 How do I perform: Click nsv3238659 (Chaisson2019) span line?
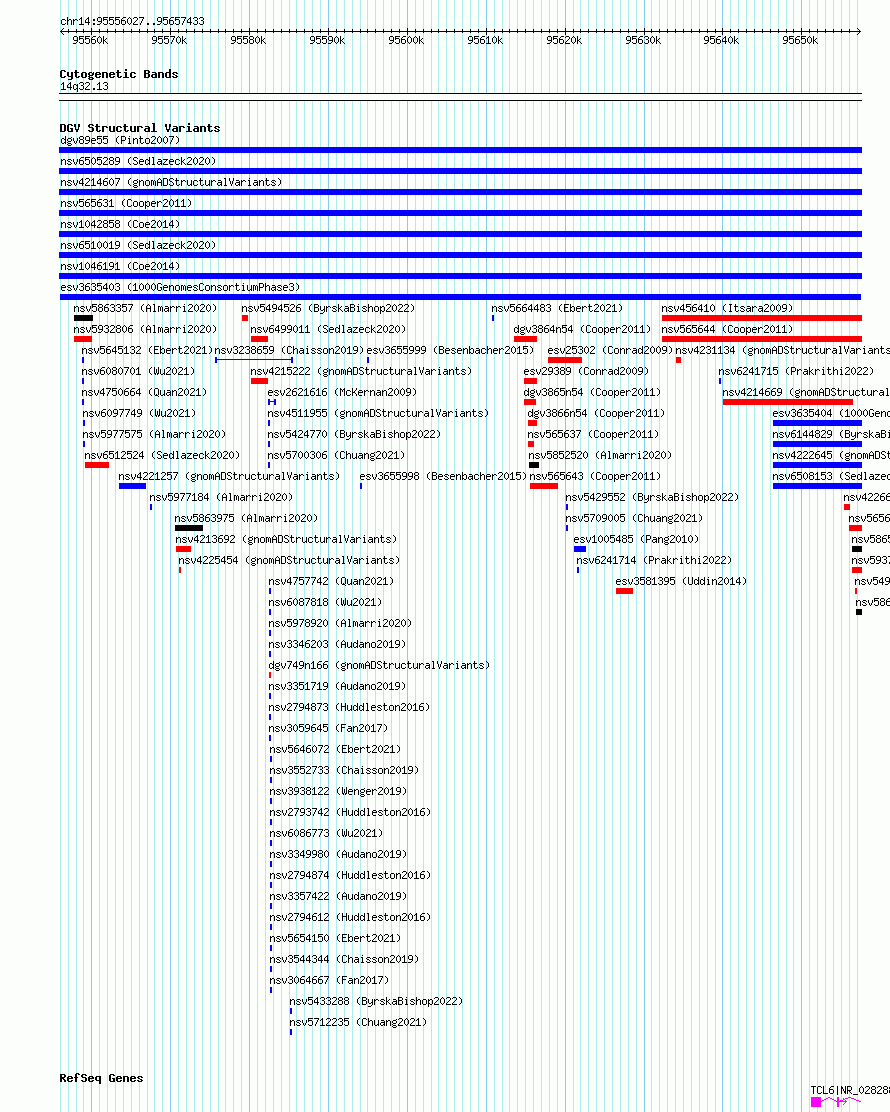tap(254, 360)
